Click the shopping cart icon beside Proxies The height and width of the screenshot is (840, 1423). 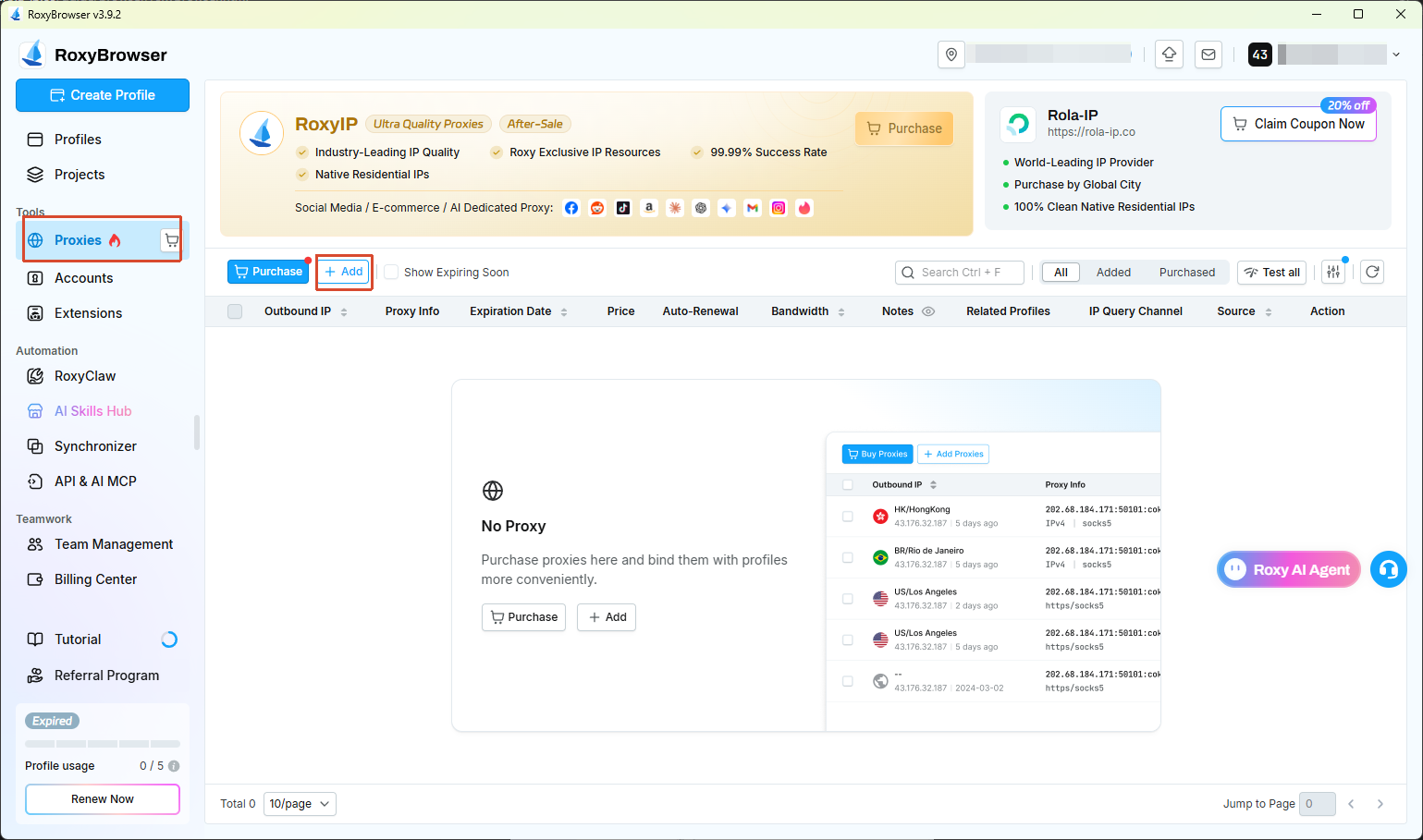tap(171, 240)
